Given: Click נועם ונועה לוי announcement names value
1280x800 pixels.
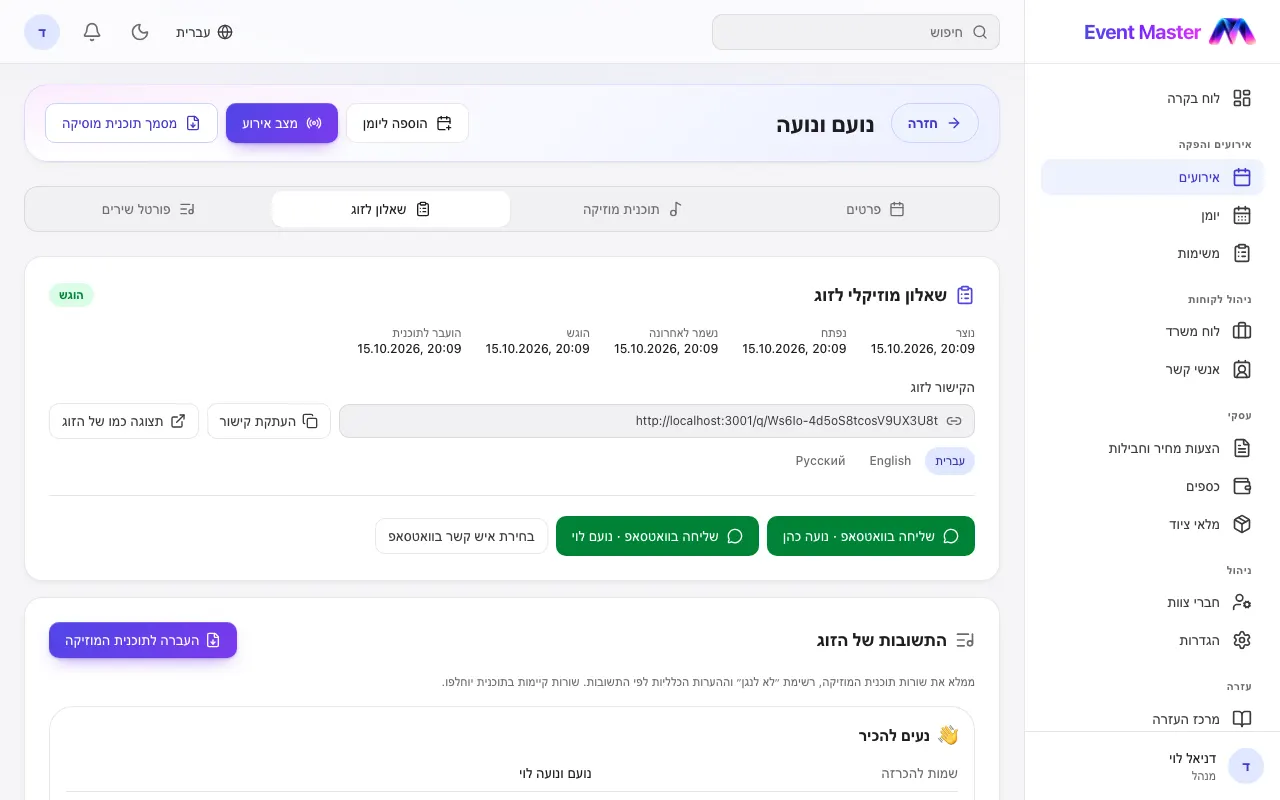Looking at the screenshot, I should 555,773.
